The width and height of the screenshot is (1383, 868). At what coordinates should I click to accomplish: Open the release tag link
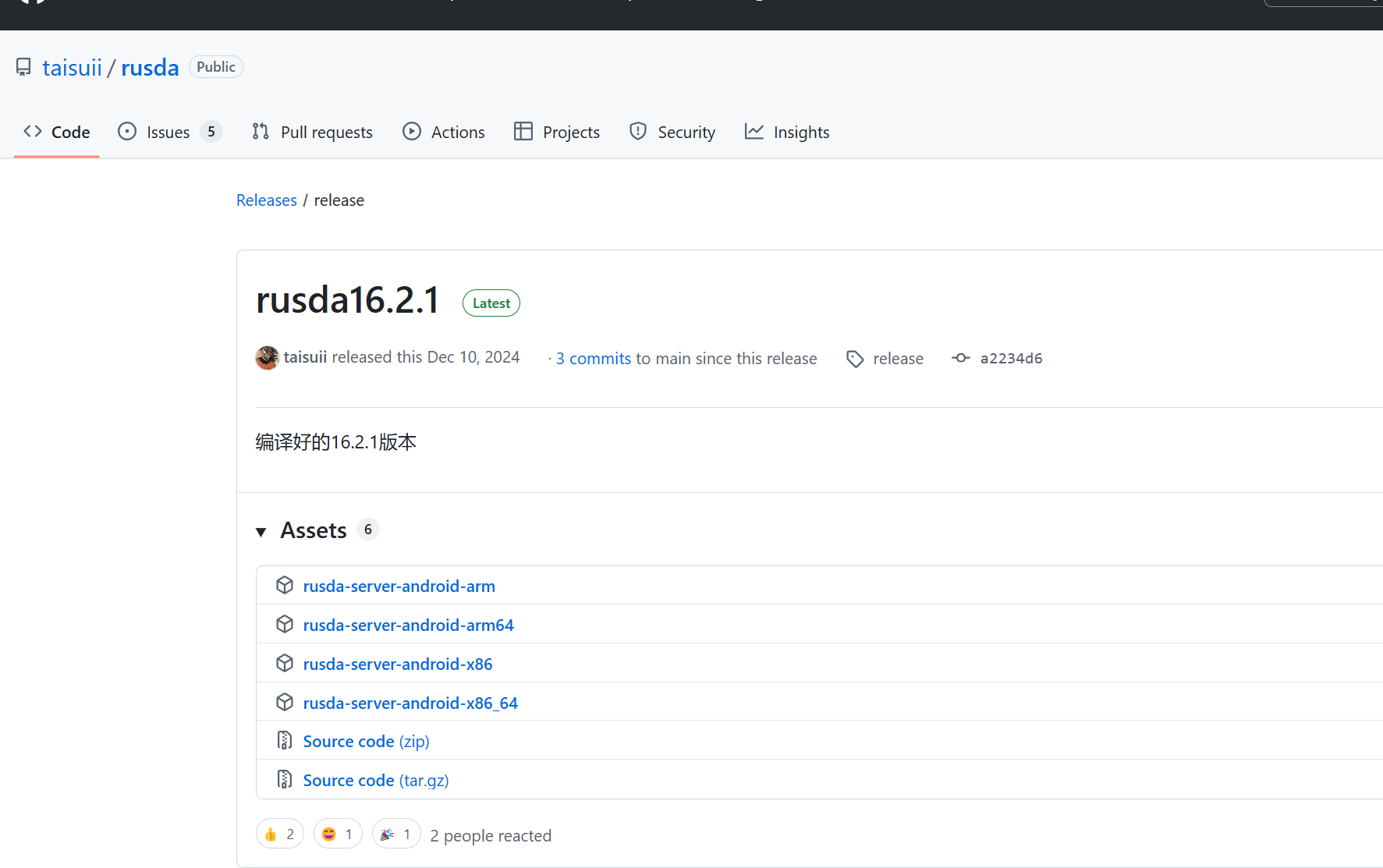(898, 359)
